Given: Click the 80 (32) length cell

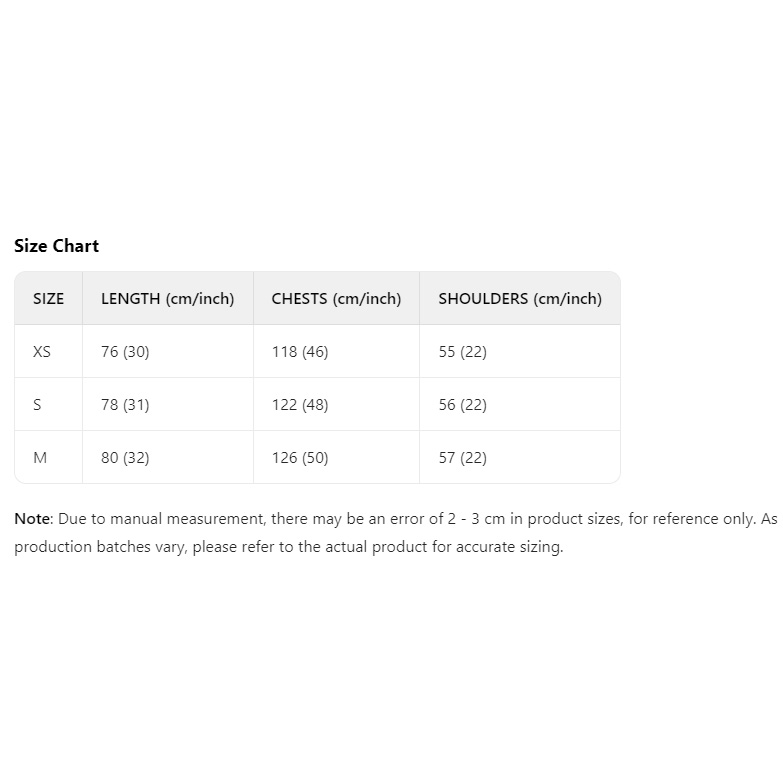Looking at the screenshot, I should click(125, 457).
